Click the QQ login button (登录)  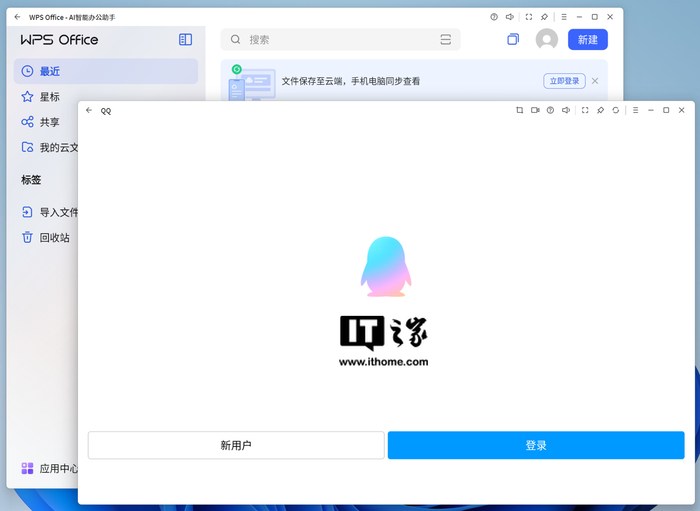coord(536,445)
